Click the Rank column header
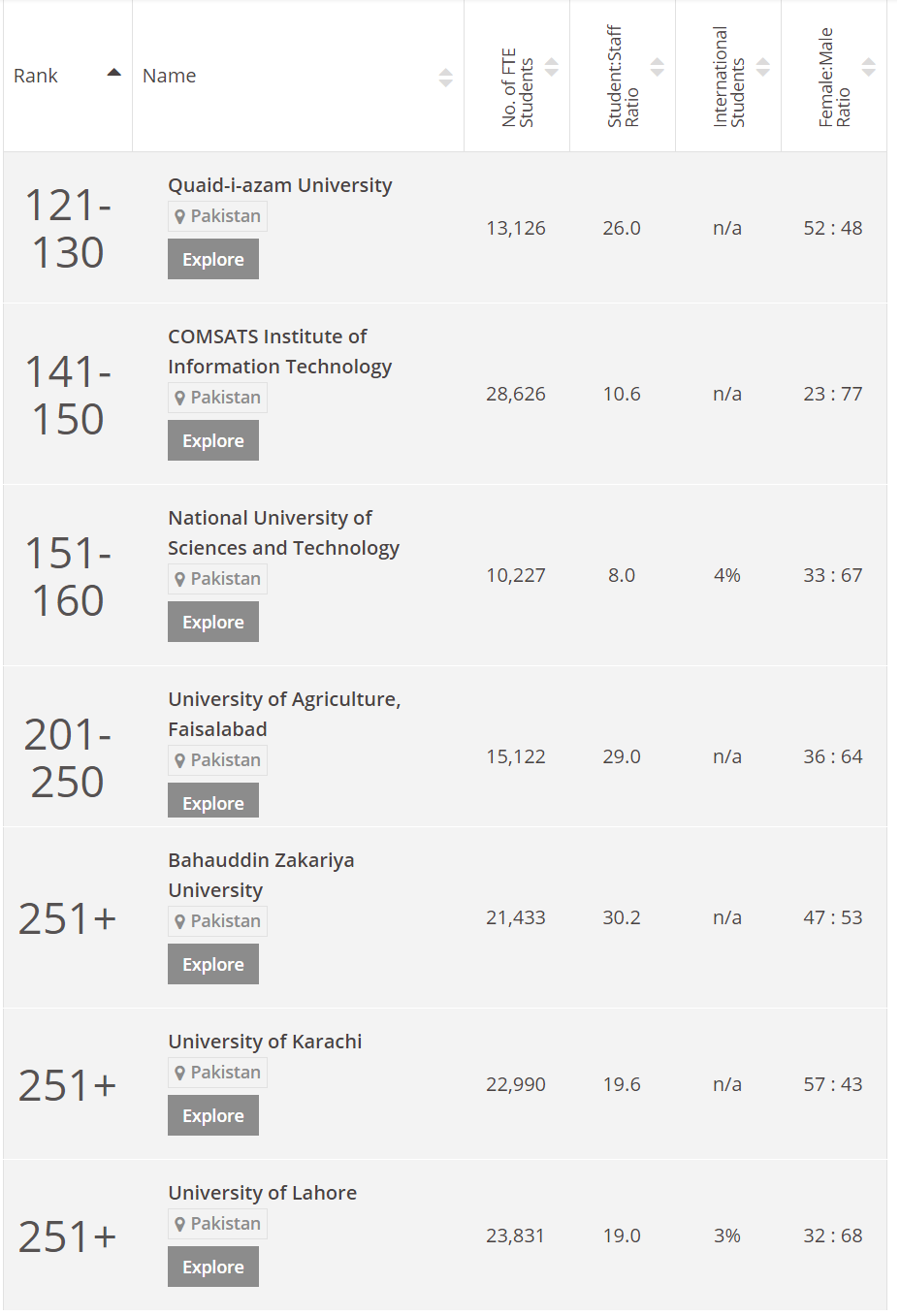 [x=37, y=76]
